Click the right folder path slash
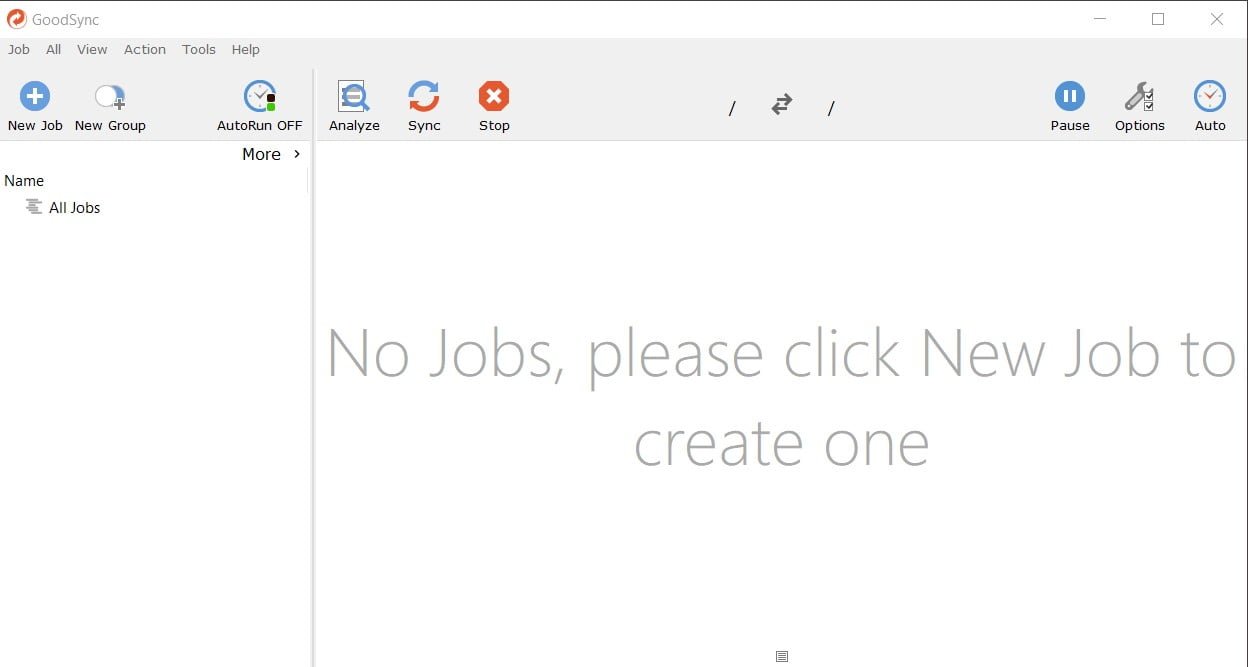Image resolution: width=1248 pixels, height=667 pixels. (831, 108)
